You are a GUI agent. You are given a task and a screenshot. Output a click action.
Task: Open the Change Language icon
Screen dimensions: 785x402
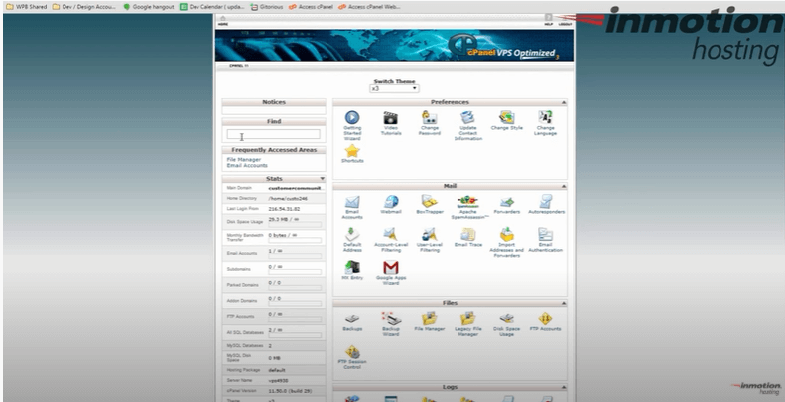545,118
